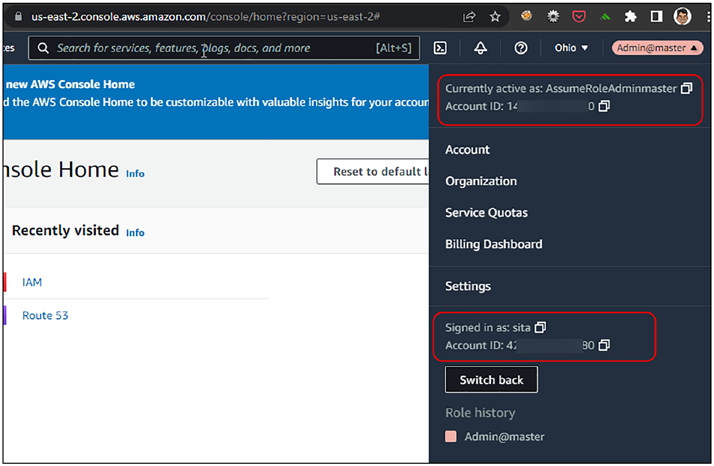Open the Account menu item

click(467, 149)
